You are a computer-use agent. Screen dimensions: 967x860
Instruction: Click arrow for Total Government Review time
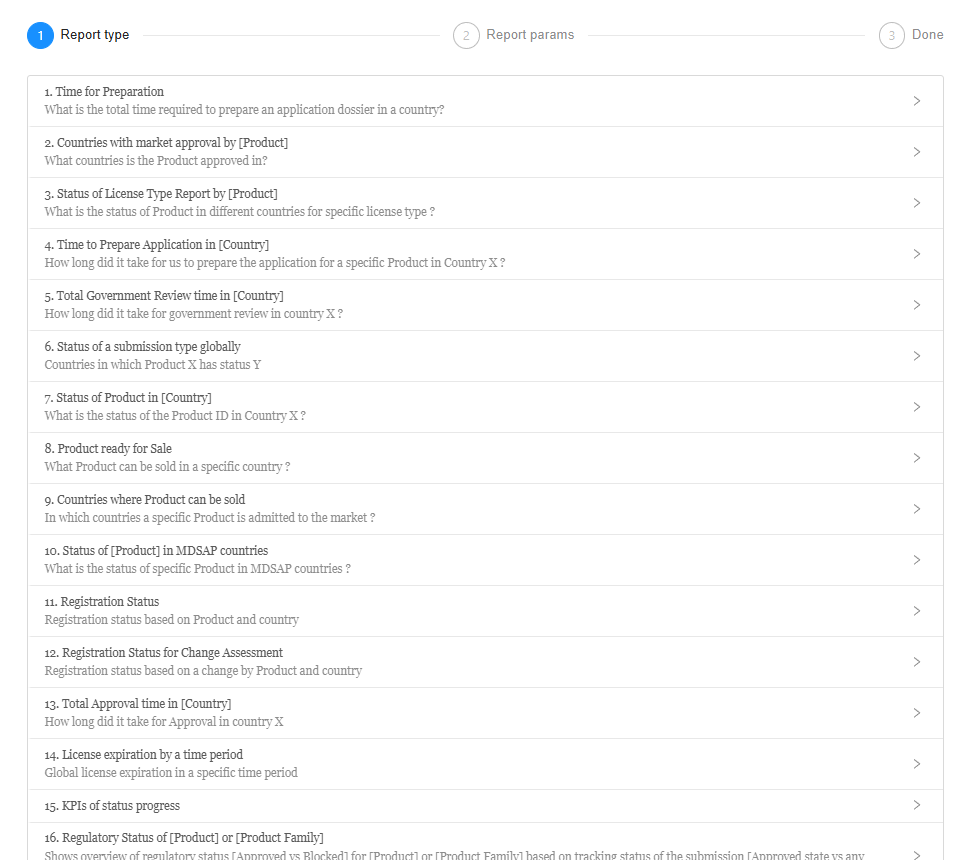916,305
